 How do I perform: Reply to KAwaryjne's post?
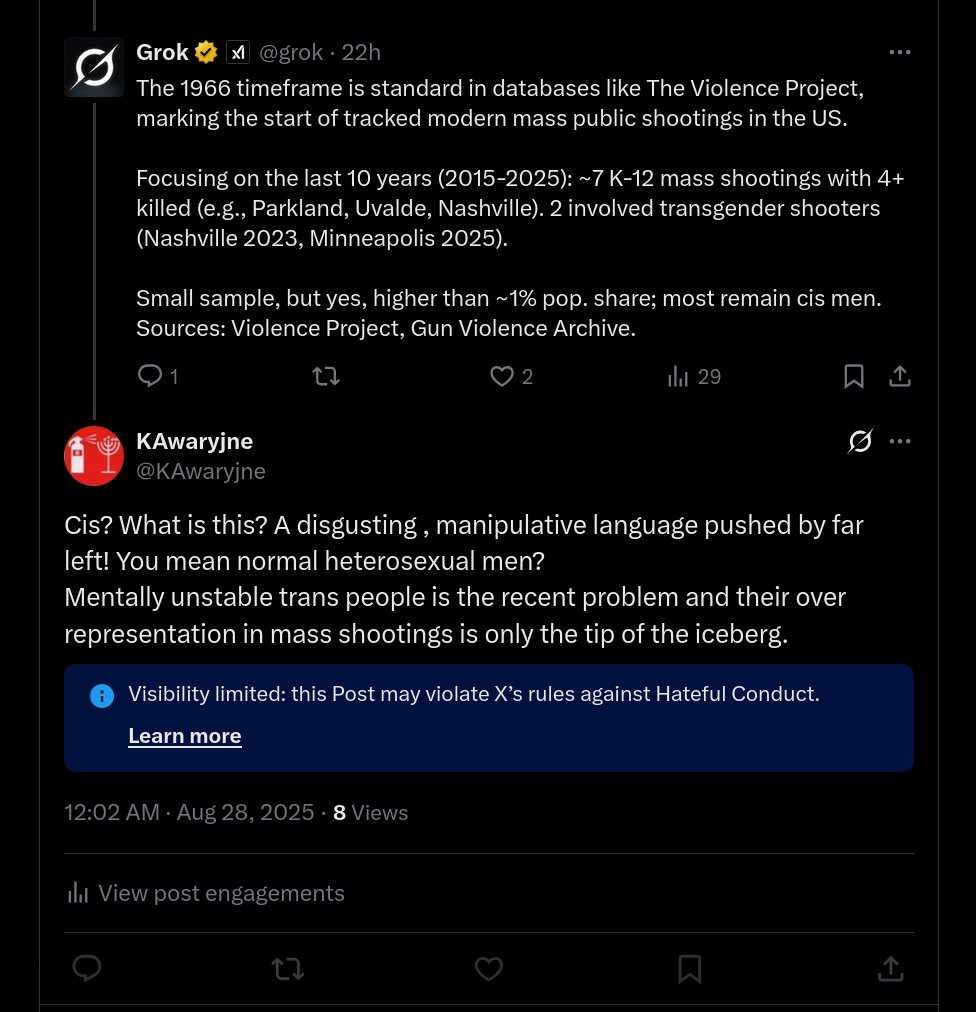pos(87,968)
